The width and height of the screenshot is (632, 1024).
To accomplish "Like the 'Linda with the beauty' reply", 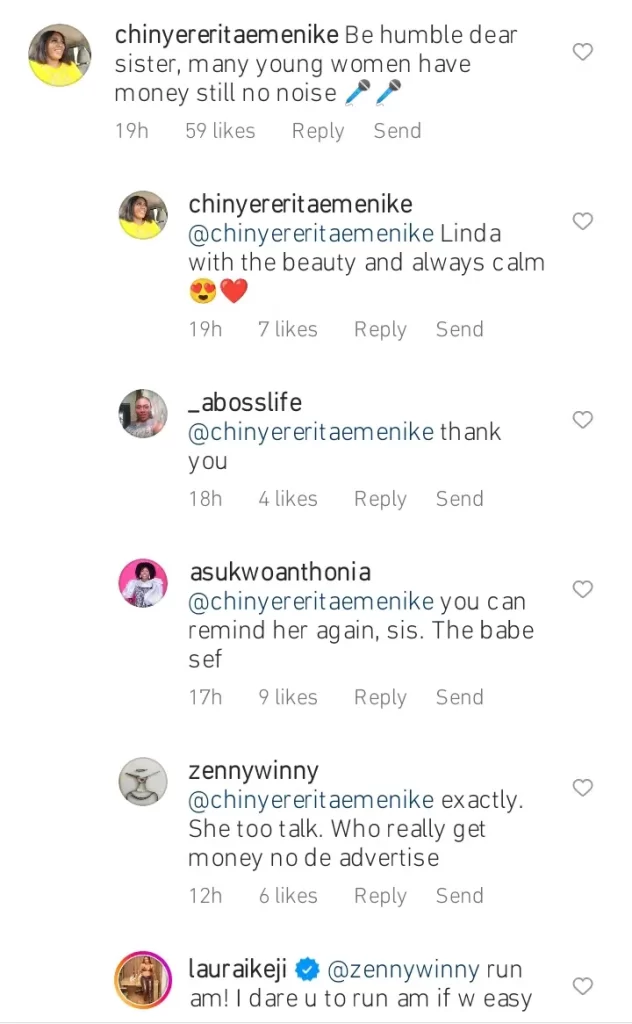I will point(582,221).
